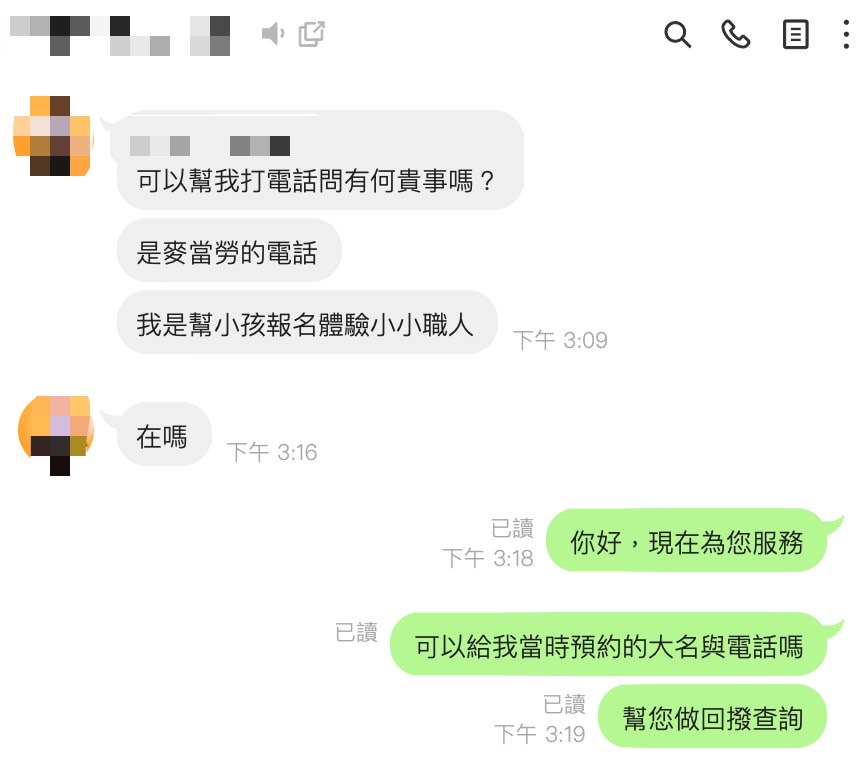Open the three-dot more options menu
864x766 pixels.
point(846,35)
